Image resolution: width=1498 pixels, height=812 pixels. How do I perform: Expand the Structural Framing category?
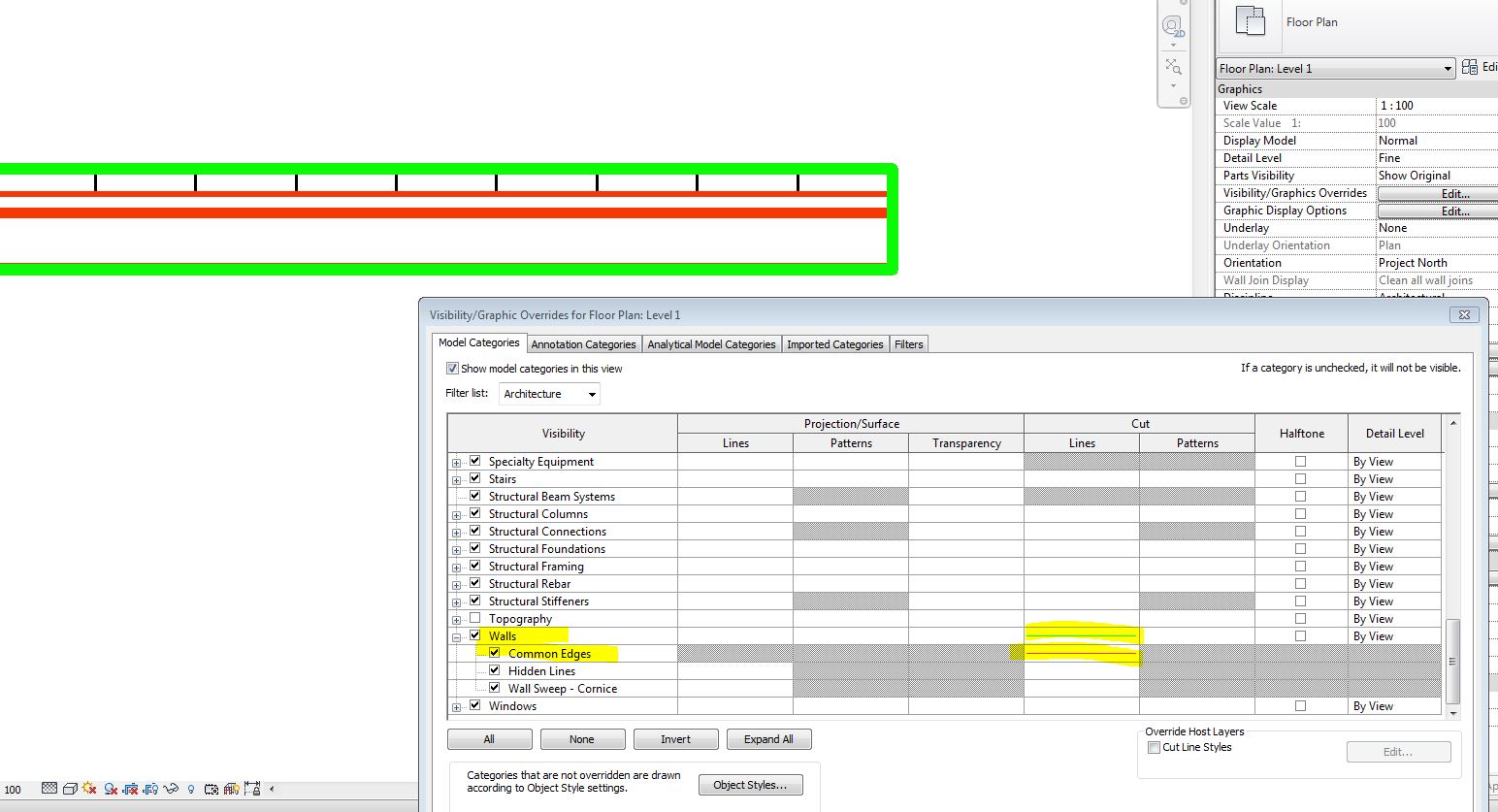click(457, 566)
